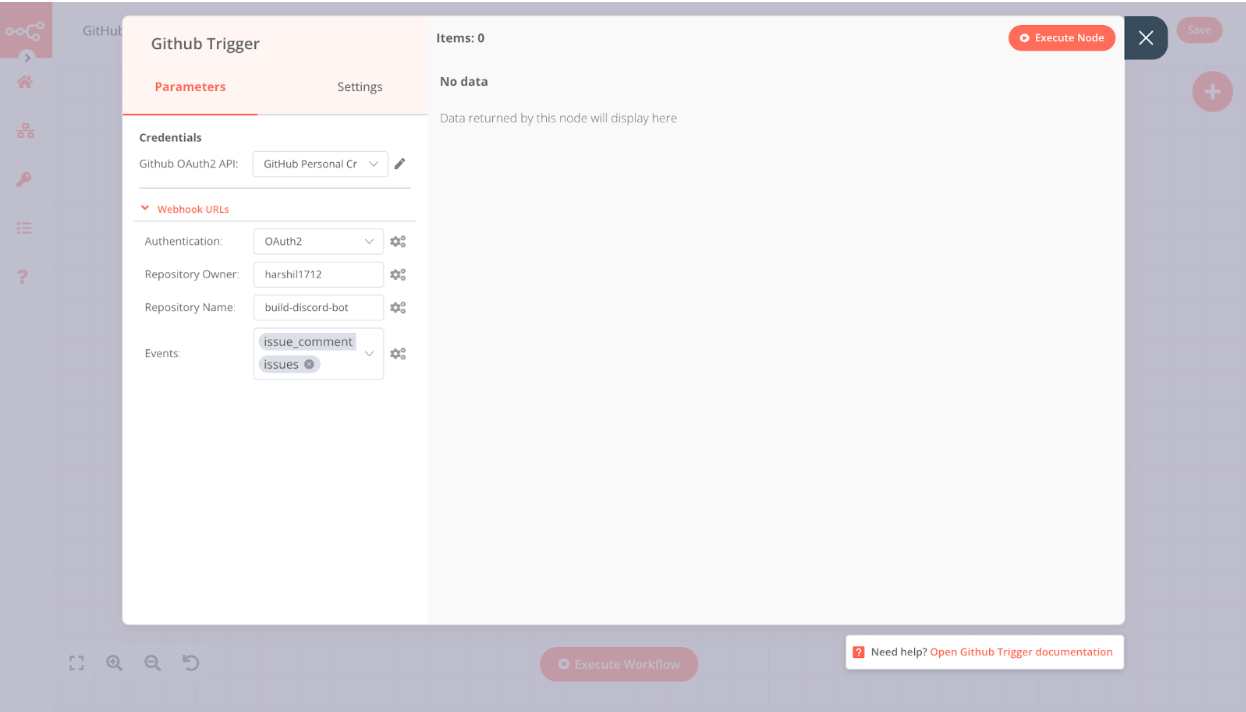
Task: Click the Execute Node button
Action: (x=1061, y=37)
